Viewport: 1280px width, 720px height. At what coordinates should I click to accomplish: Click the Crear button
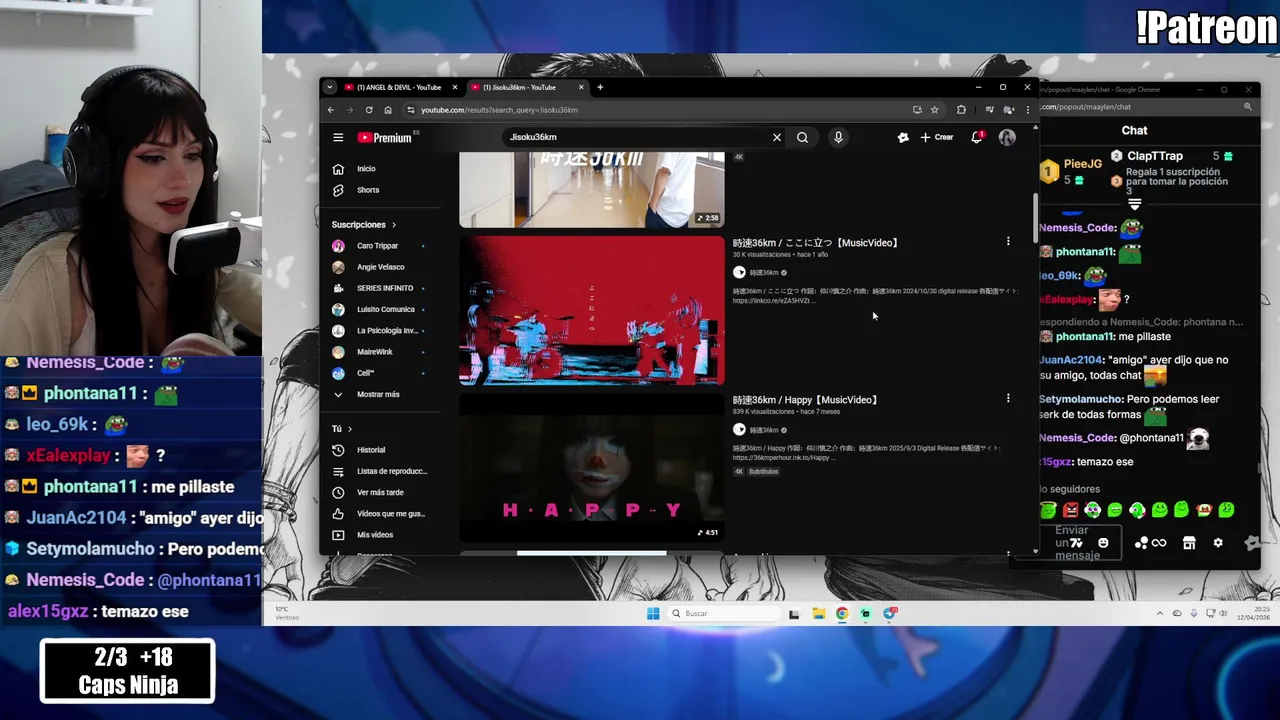(x=937, y=137)
